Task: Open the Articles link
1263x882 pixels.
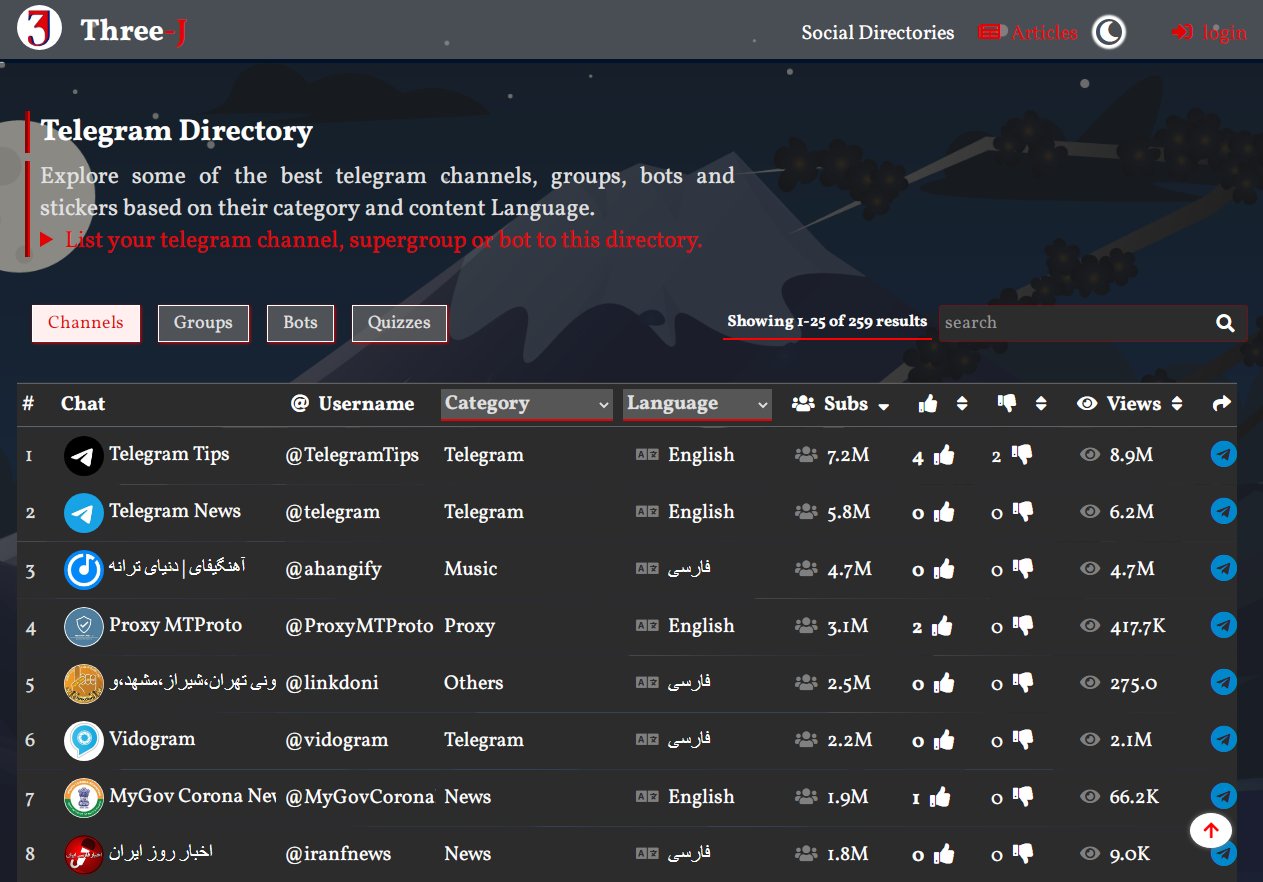Action: tap(1029, 33)
